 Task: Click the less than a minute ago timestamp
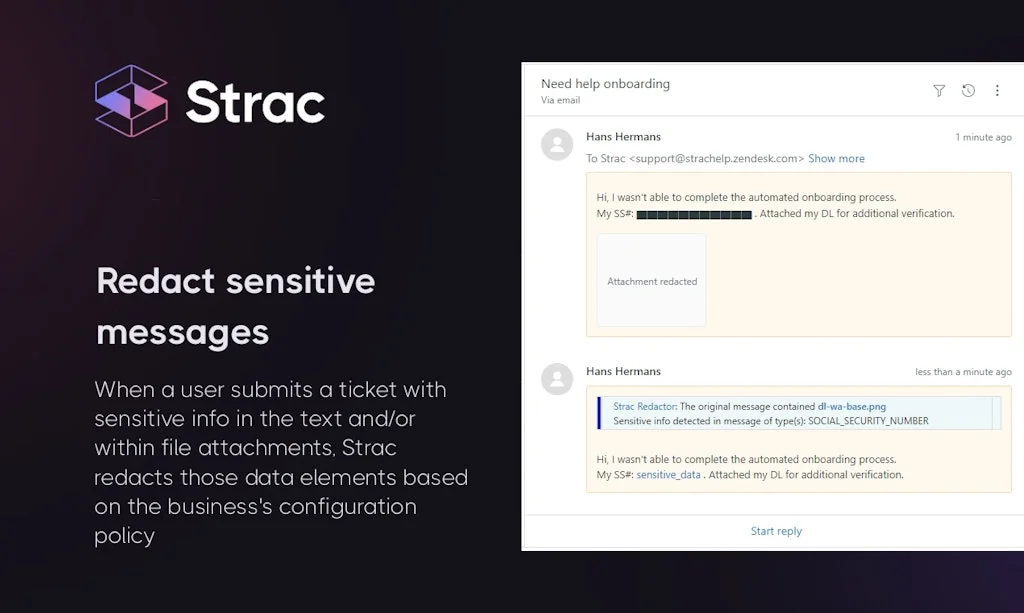point(963,371)
